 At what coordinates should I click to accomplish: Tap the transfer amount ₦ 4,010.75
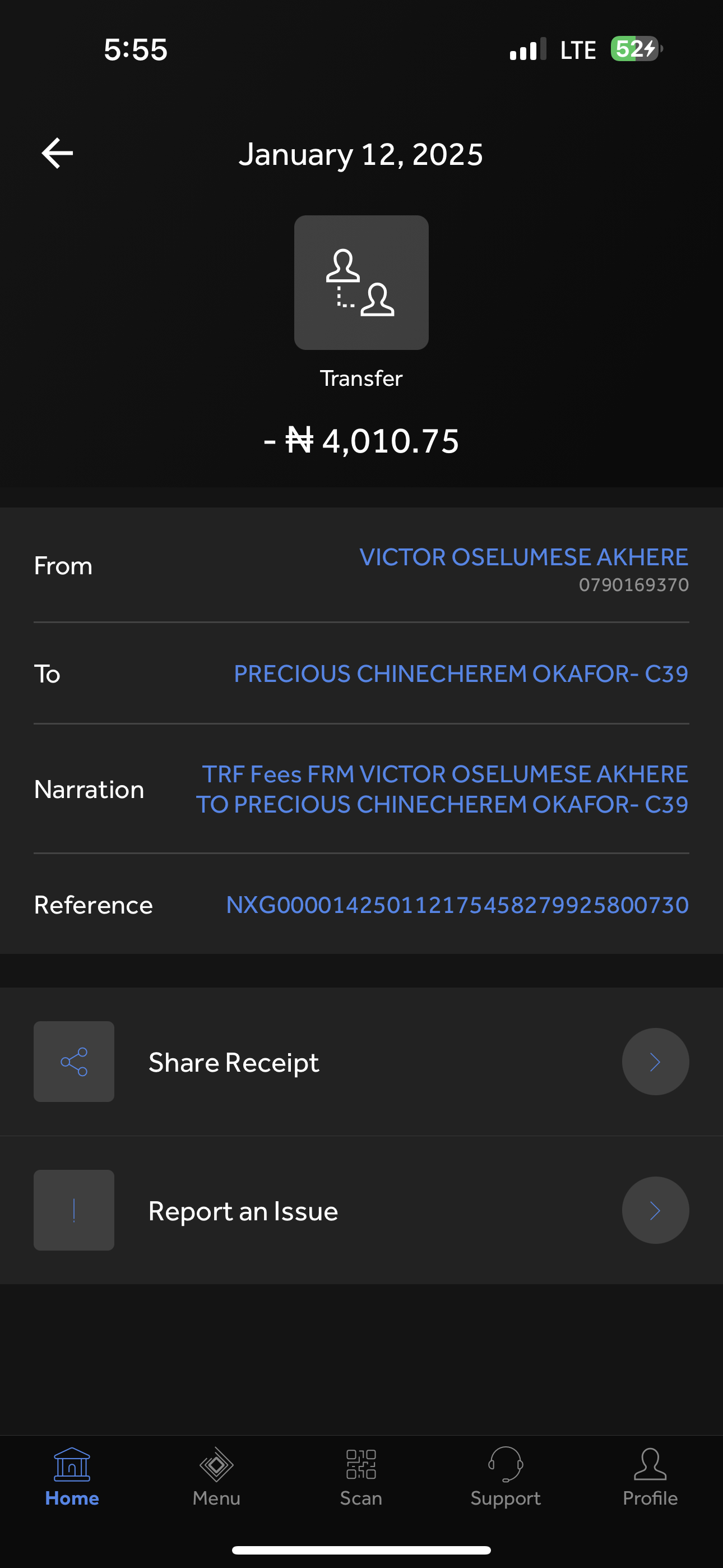point(361,441)
